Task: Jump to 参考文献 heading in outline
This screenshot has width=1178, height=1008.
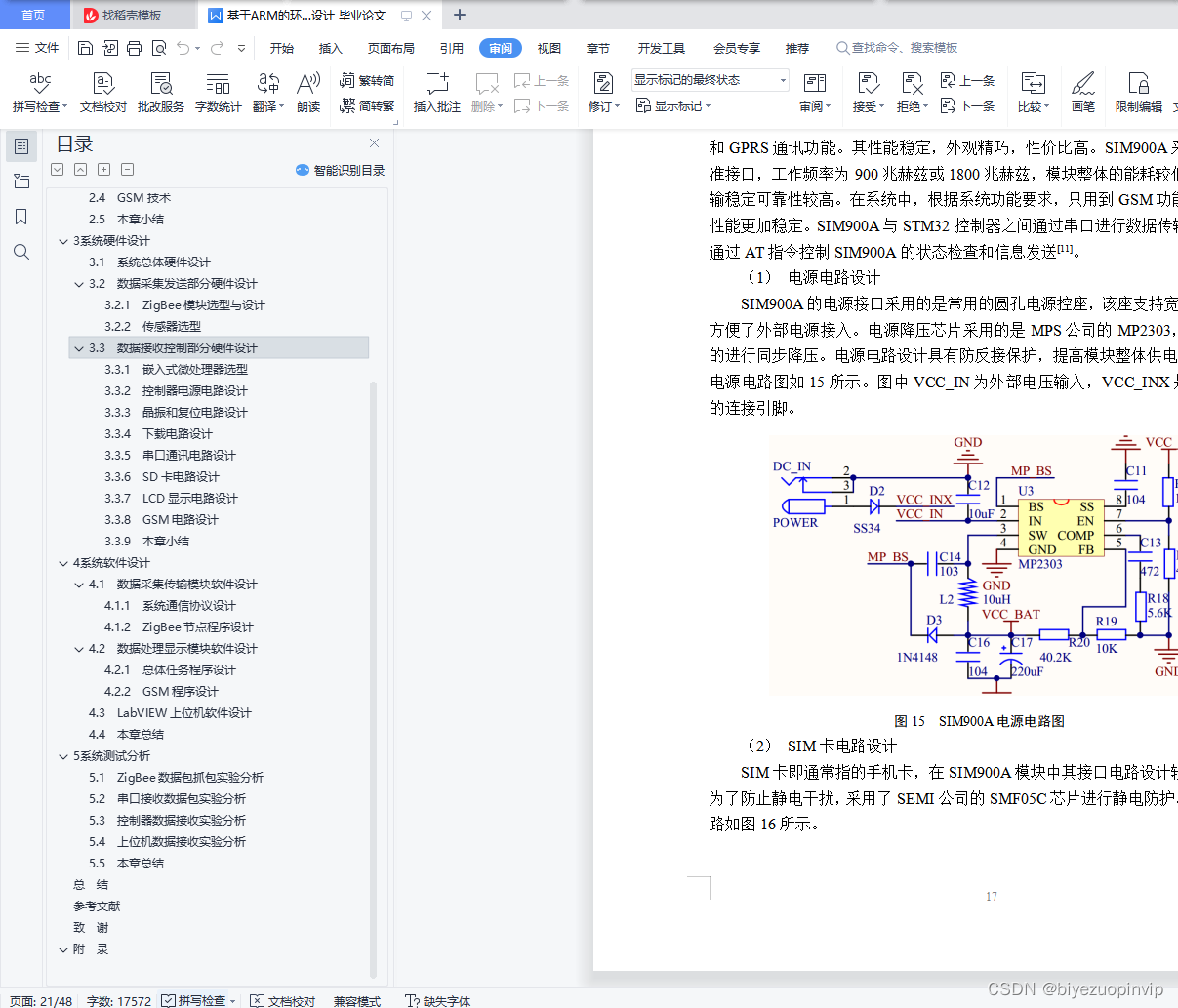Action: point(97,907)
